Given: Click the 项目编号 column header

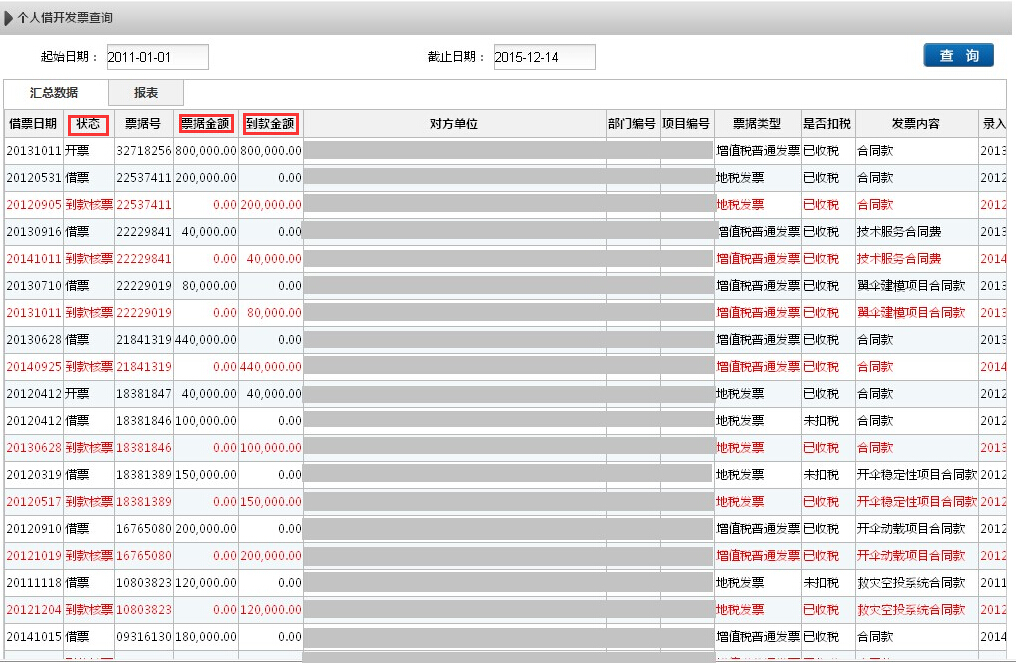Looking at the screenshot, I should click(686, 124).
